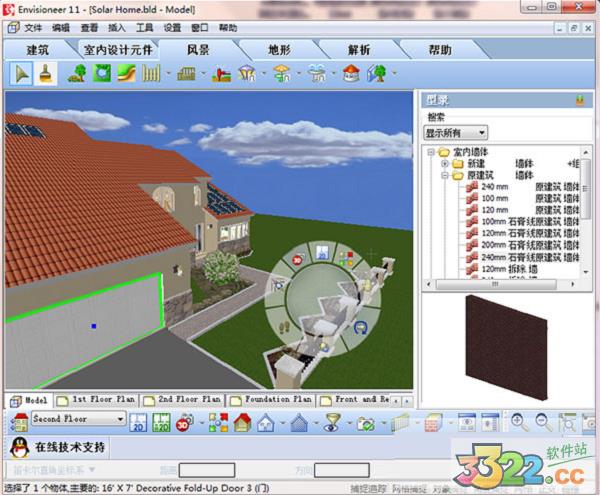This screenshot has height=495, width=600.
Task: Open the fountain tool dropdown arrow
Action: click(x=334, y=73)
